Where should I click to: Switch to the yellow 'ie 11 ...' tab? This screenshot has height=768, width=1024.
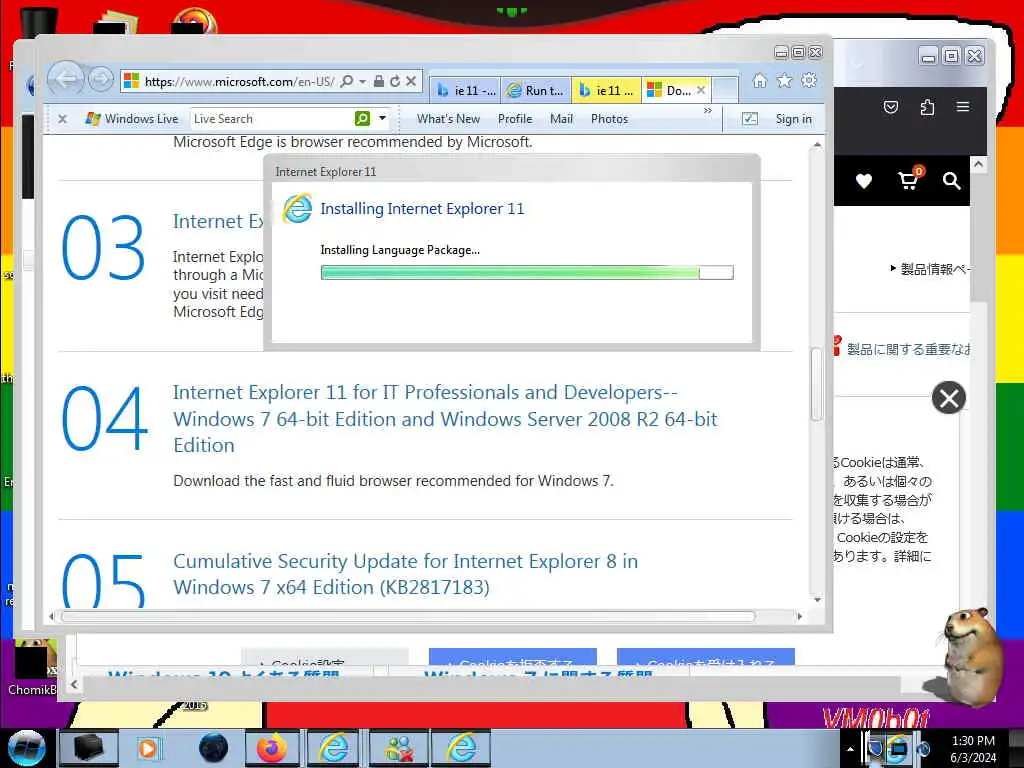coord(606,90)
